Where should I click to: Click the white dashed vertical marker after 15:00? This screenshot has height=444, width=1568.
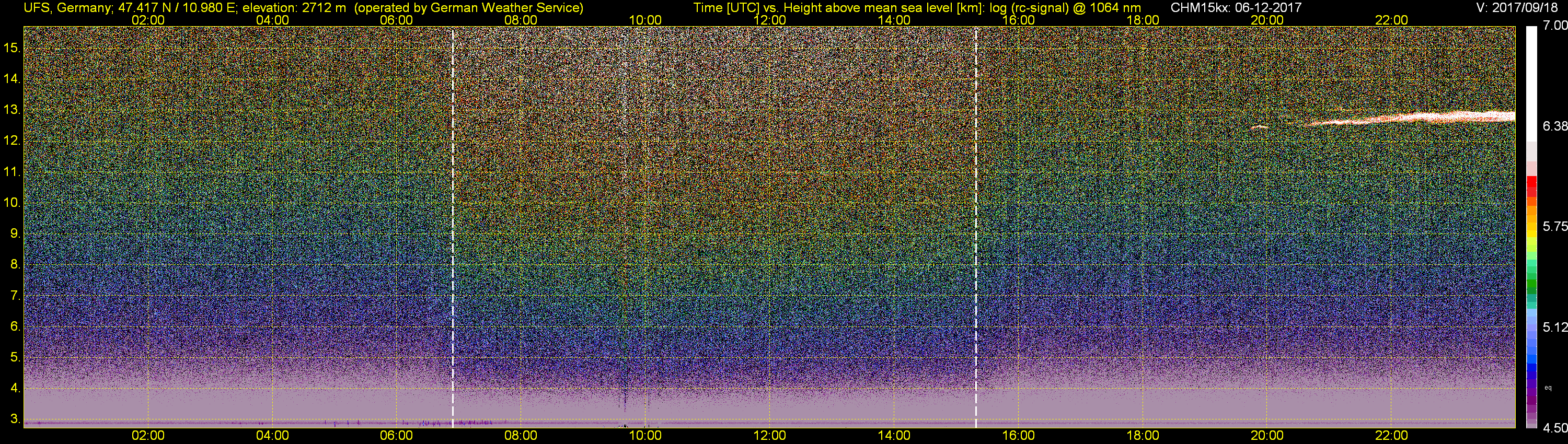point(976,227)
